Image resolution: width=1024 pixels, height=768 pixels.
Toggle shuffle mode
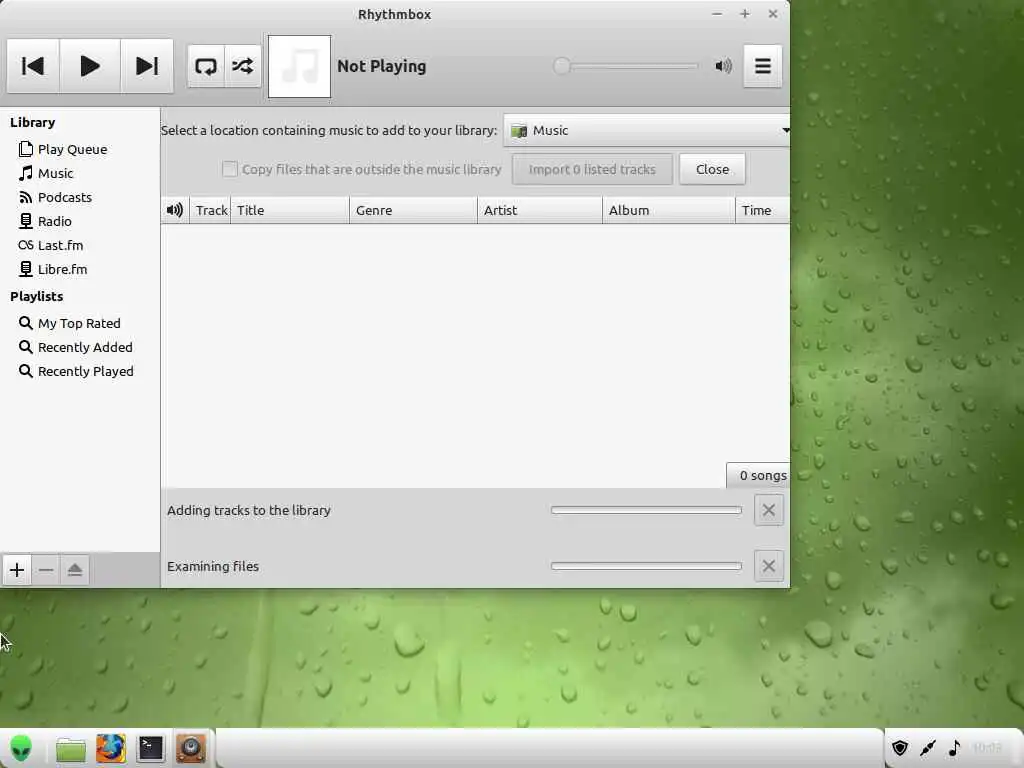coord(243,66)
